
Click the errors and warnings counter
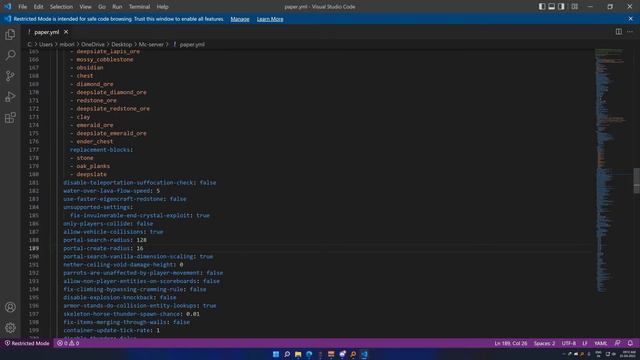click(68, 343)
